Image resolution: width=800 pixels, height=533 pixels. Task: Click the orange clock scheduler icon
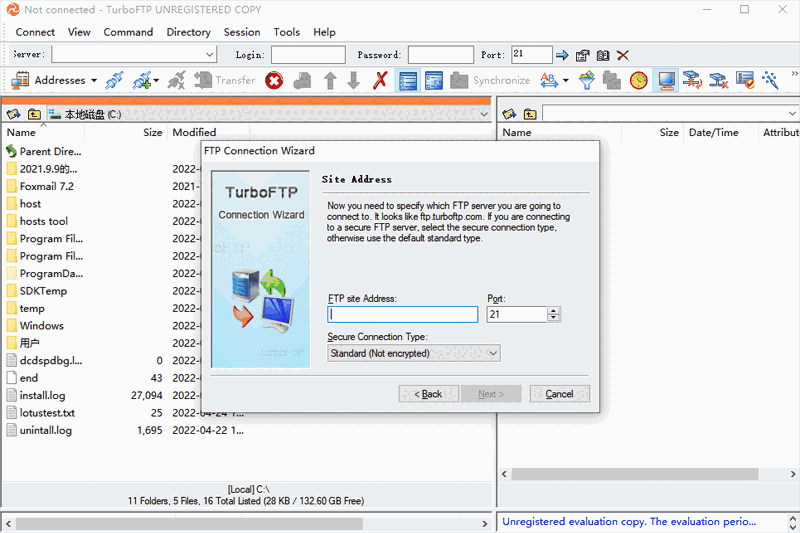[x=638, y=81]
